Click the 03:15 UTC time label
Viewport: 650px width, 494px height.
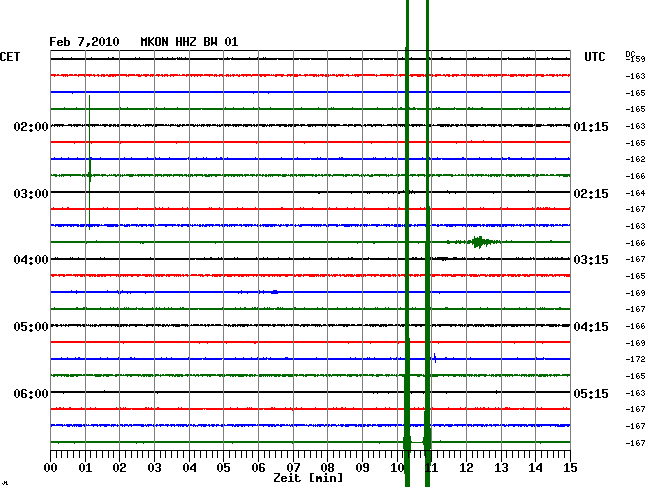coord(591,260)
